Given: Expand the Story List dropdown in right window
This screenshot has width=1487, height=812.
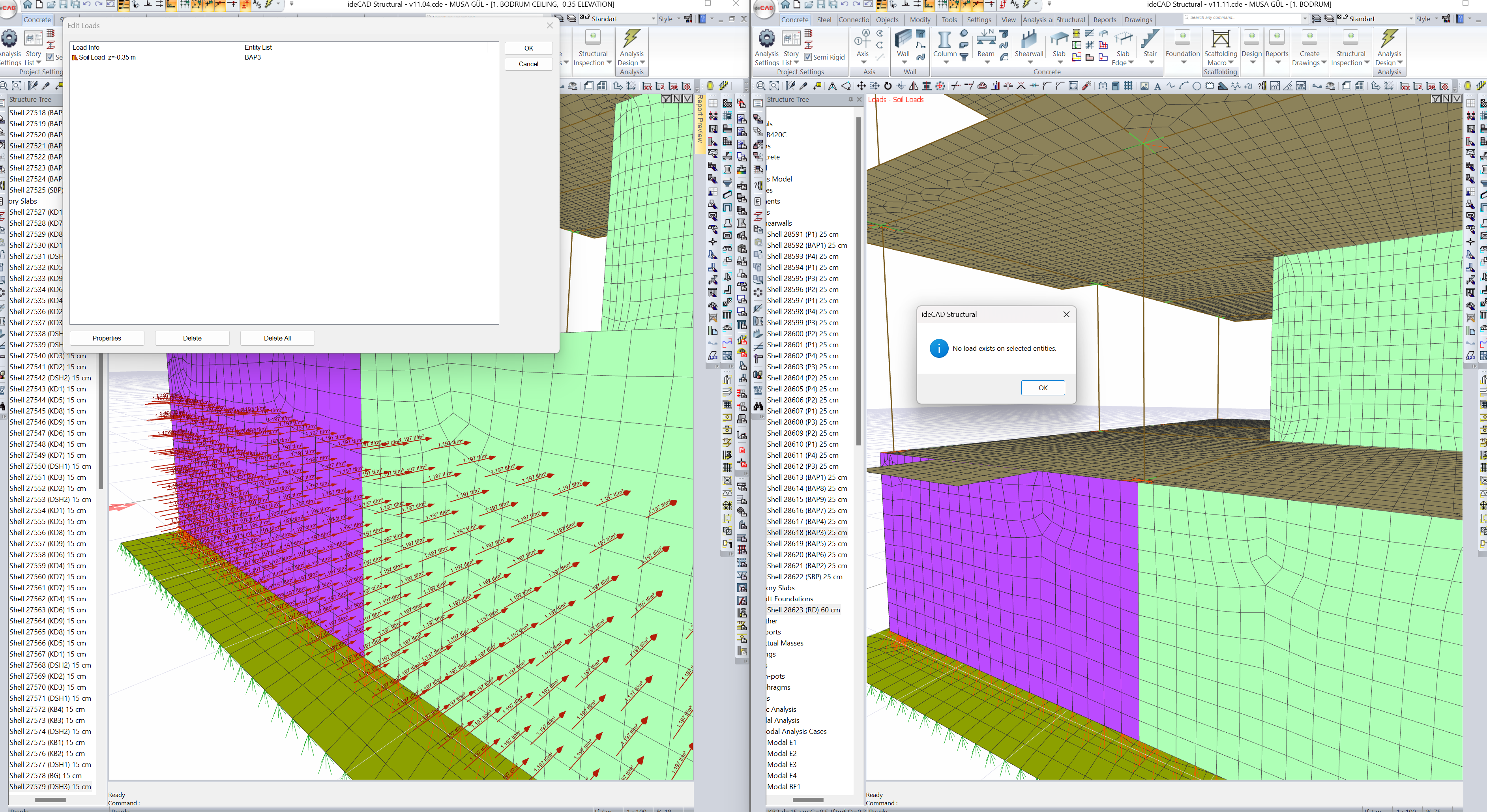Looking at the screenshot, I should click(x=797, y=63).
